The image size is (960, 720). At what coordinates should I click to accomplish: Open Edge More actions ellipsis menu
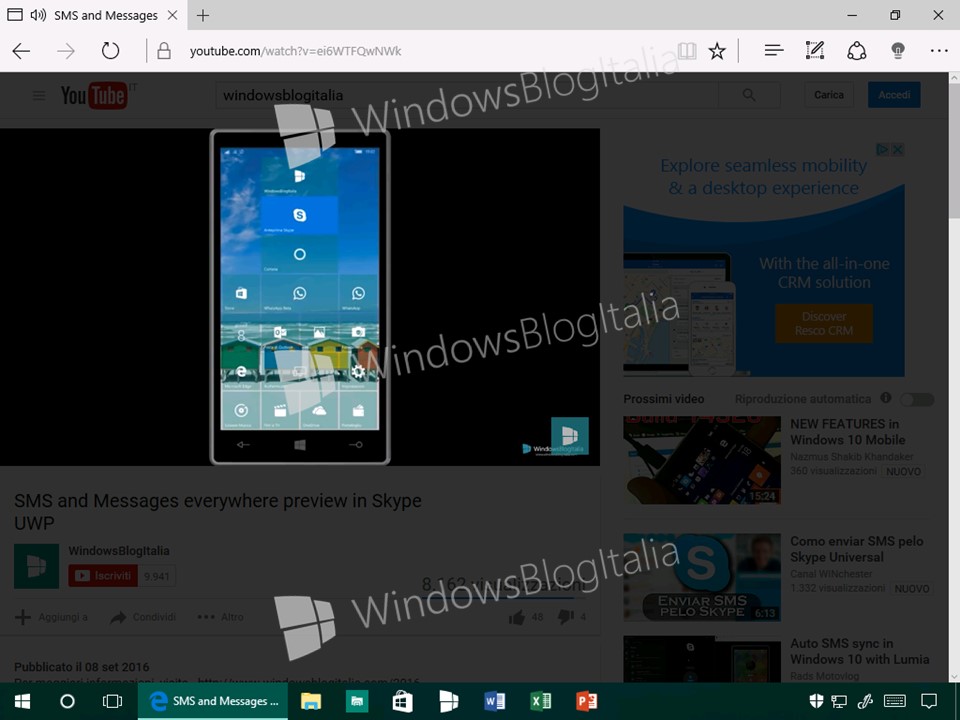point(939,51)
